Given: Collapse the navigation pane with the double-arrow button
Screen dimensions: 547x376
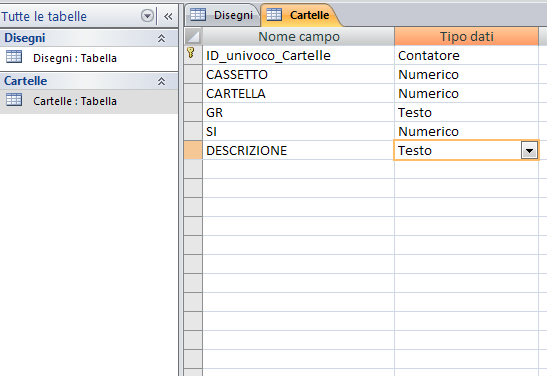Looking at the screenshot, I should pos(168,16).
